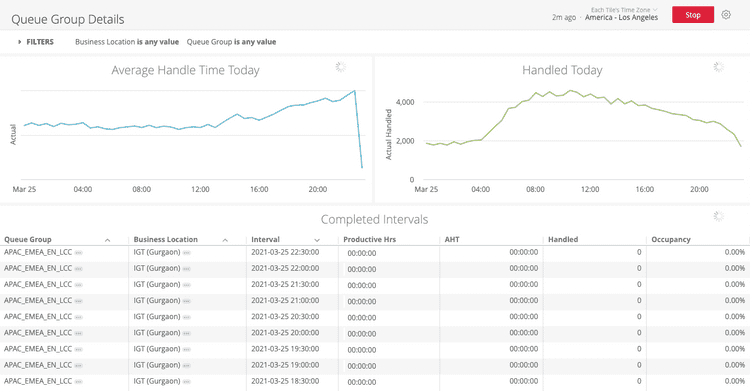Click the Handled Today loading spinner
This screenshot has height=391, width=750.
coord(718,67)
